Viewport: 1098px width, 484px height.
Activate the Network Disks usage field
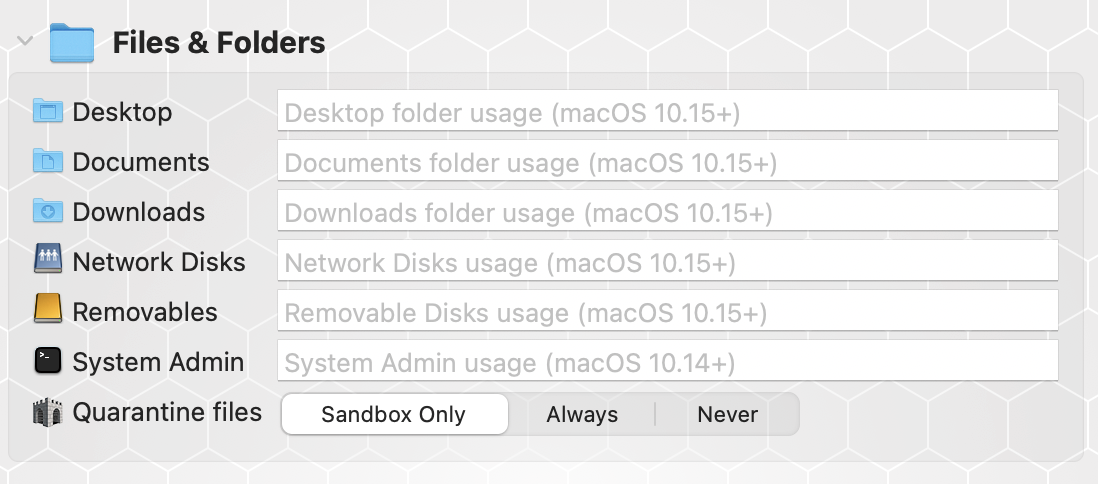667,260
